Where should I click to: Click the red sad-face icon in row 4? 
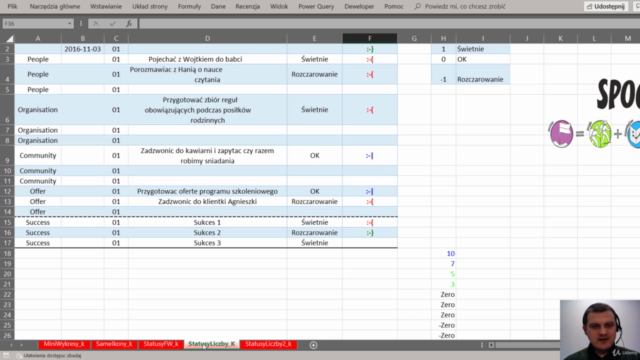click(x=370, y=74)
